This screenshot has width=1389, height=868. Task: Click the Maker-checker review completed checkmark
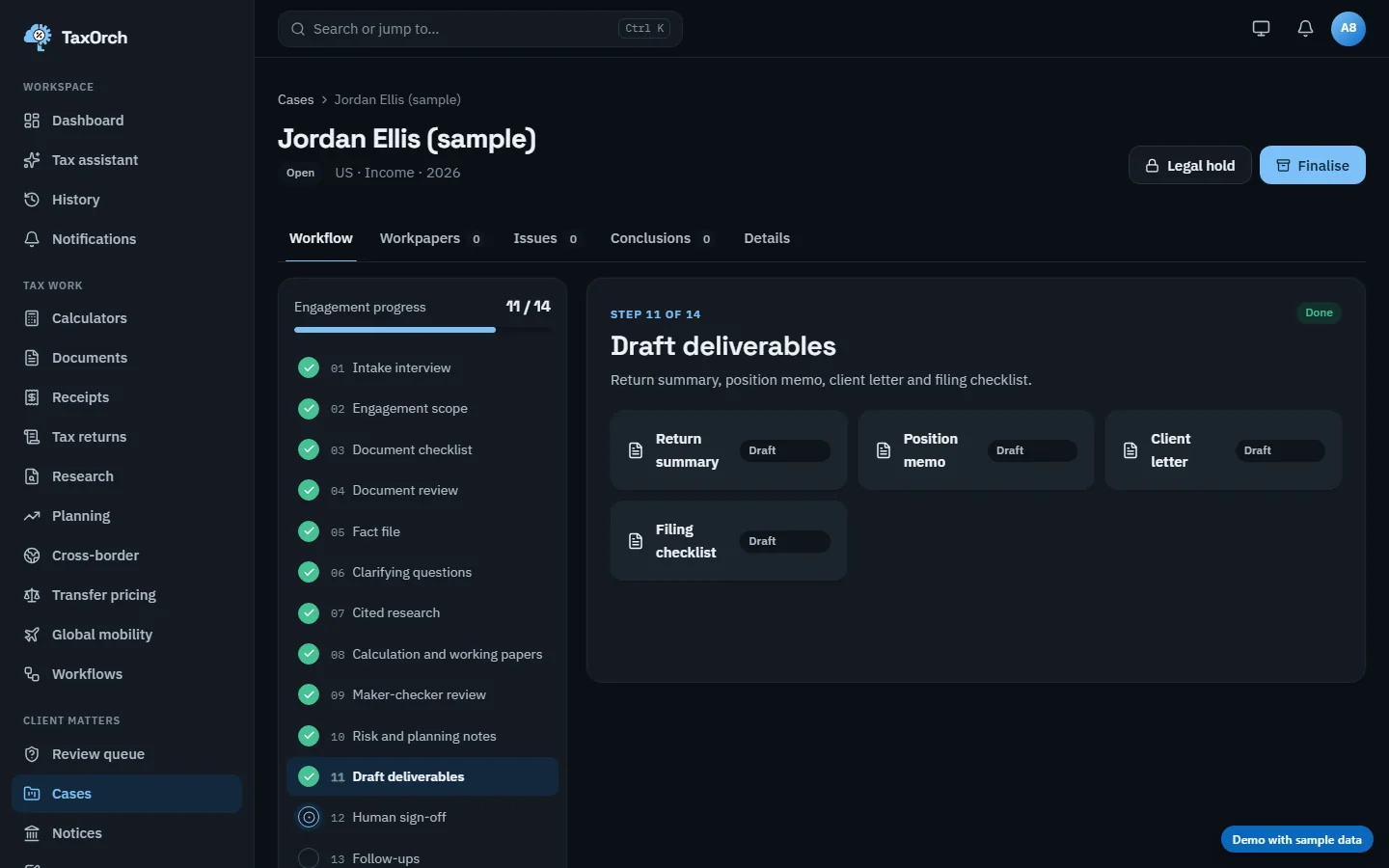tap(309, 694)
